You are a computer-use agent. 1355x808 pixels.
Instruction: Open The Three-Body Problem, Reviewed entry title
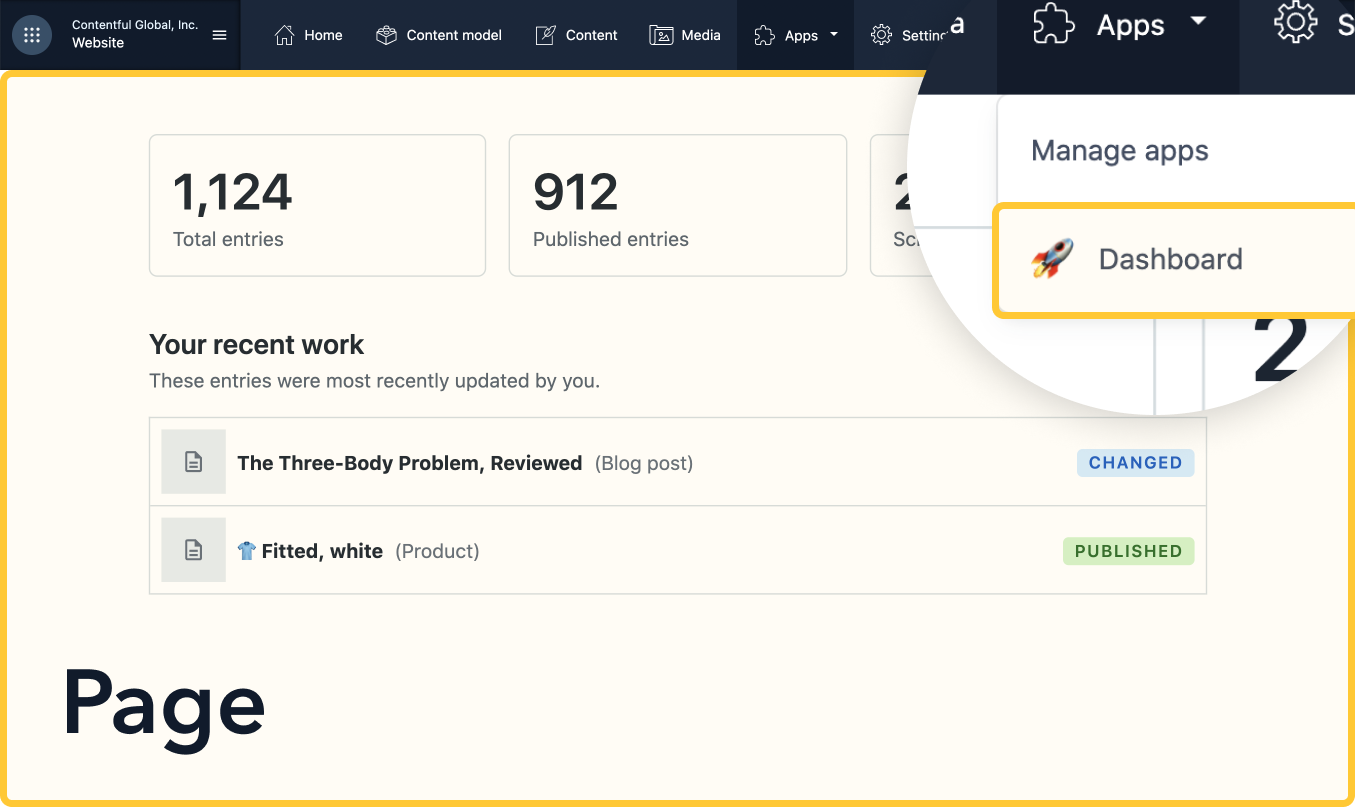pyautogui.click(x=409, y=463)
